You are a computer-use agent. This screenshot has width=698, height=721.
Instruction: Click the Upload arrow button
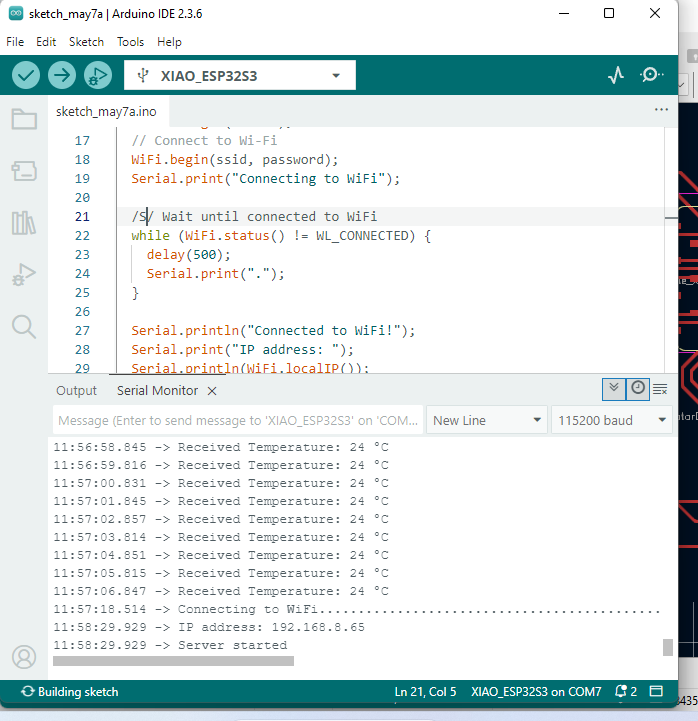point(62,75)
